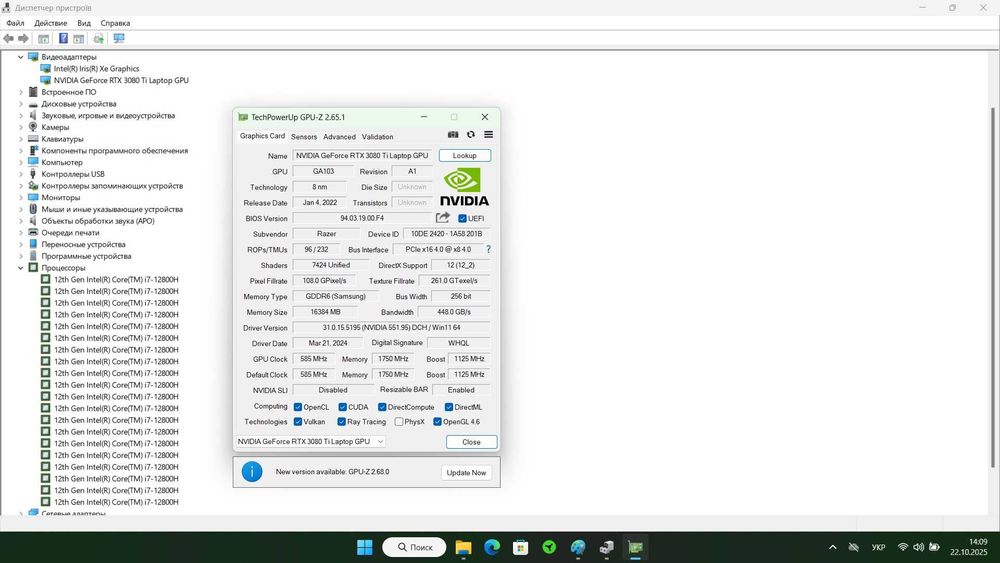Open the Вид menu
1000x563 pixels.
pyautogui.click(x=84, y=23)
